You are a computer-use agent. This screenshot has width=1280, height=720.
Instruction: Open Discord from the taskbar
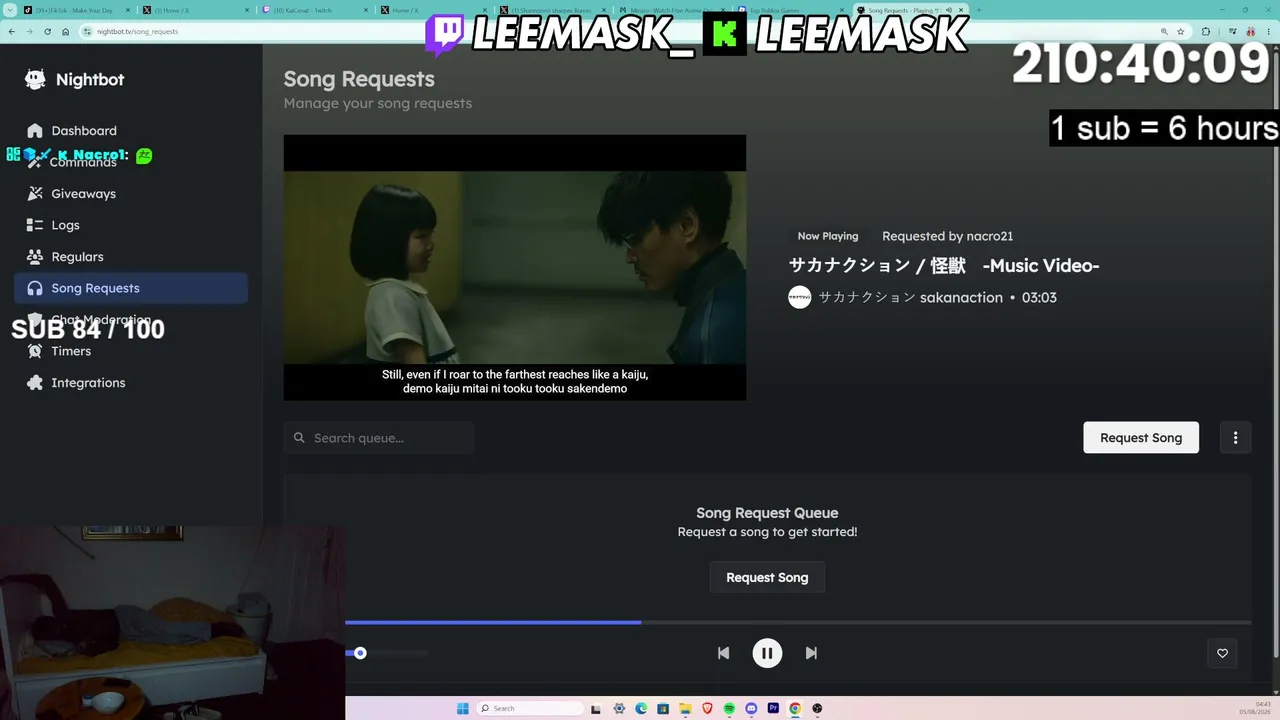pos(751,708)
